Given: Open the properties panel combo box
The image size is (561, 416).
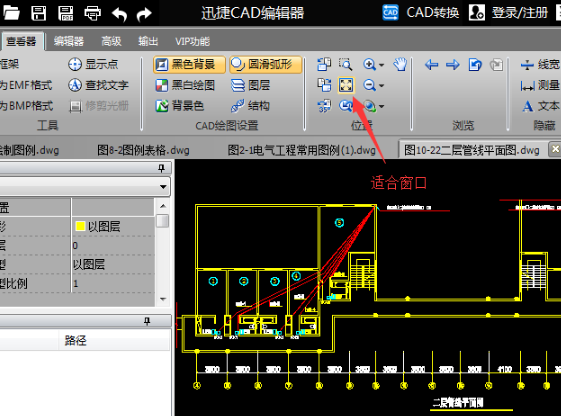Looking at the screenshot, I should tap(85, 186).
